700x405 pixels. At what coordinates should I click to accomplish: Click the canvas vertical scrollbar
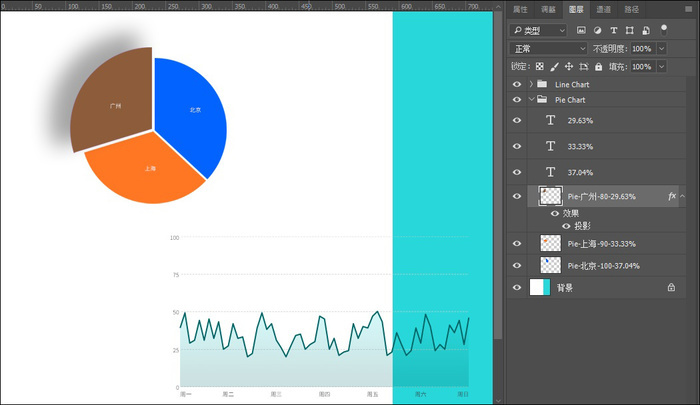[x=498, y=174]
